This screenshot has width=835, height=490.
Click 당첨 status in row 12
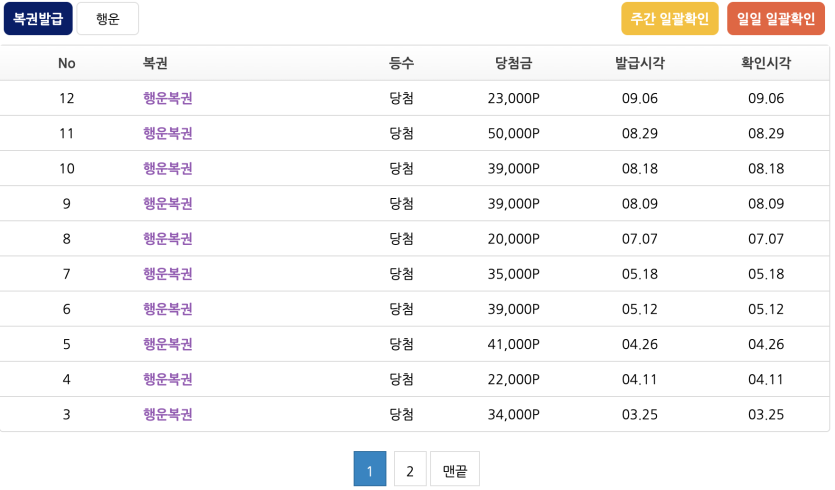click(402, 98)
